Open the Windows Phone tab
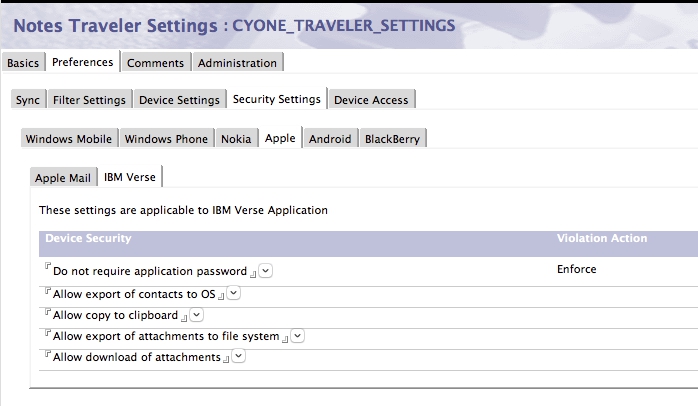This screenshot has height=406, width=698. point(166,139)
